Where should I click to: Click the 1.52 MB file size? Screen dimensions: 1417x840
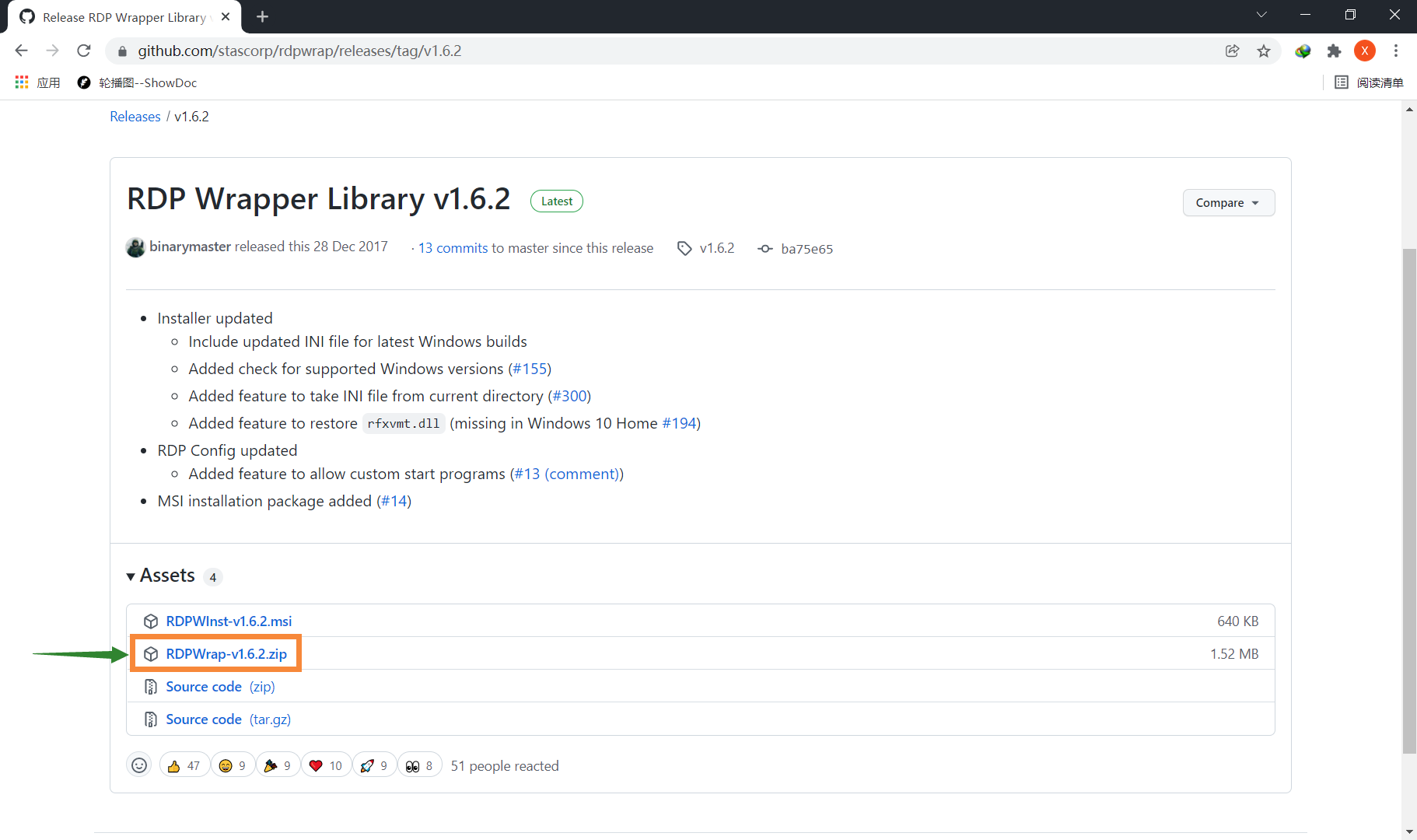(x=1234, y=653)
